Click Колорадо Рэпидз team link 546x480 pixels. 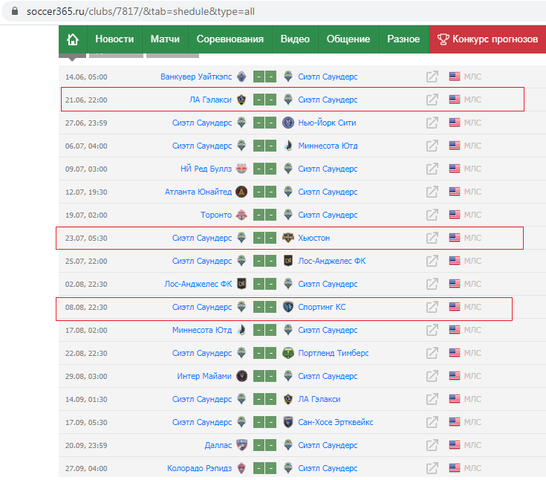click(x=199, y=468)
